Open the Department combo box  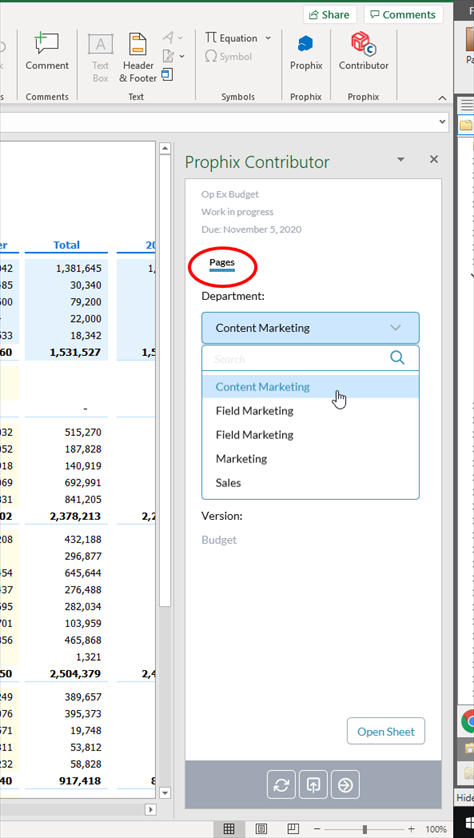point(310,328)
